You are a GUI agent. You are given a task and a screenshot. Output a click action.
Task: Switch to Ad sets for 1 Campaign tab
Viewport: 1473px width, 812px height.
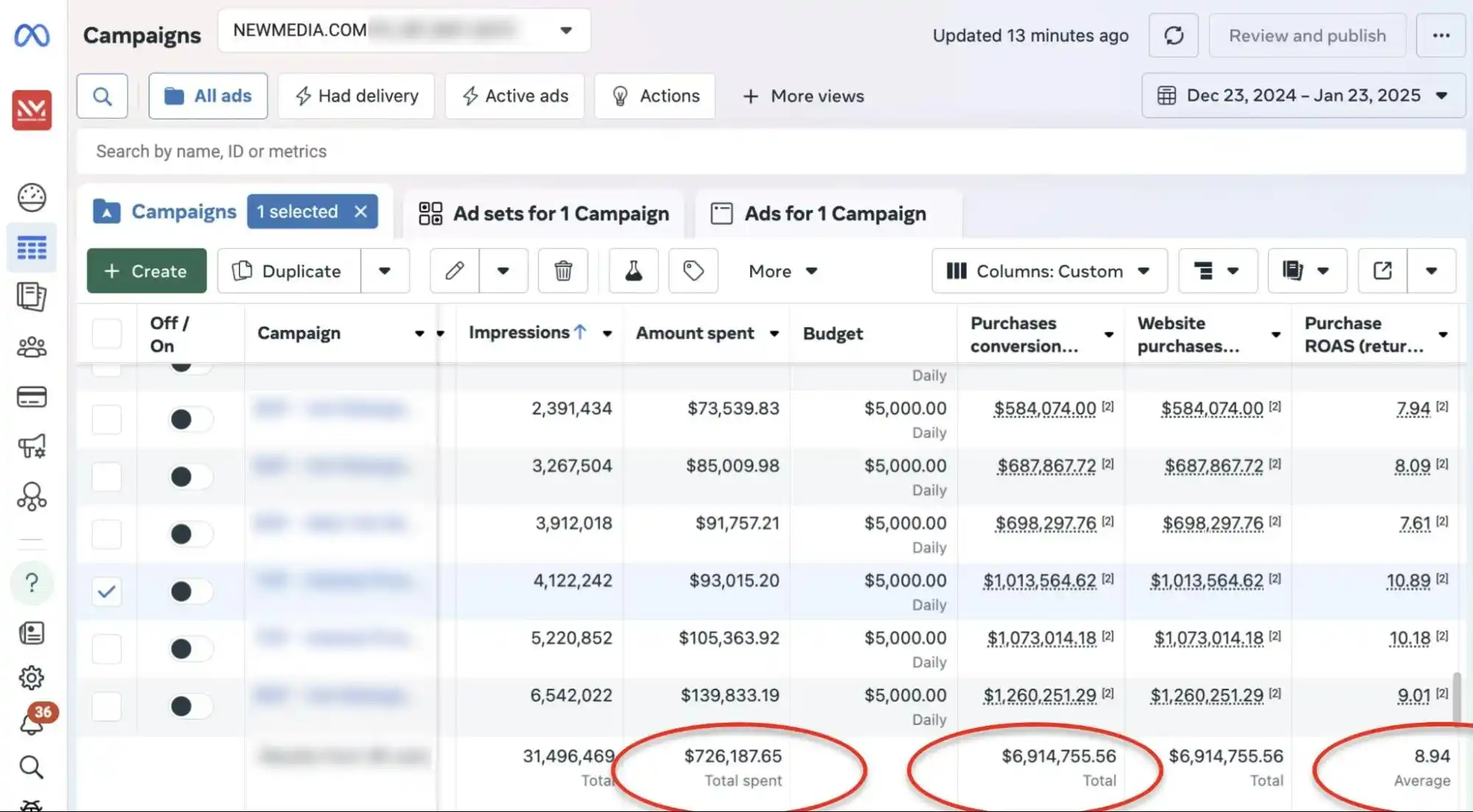pyautogui.click(x=544, y=214)
